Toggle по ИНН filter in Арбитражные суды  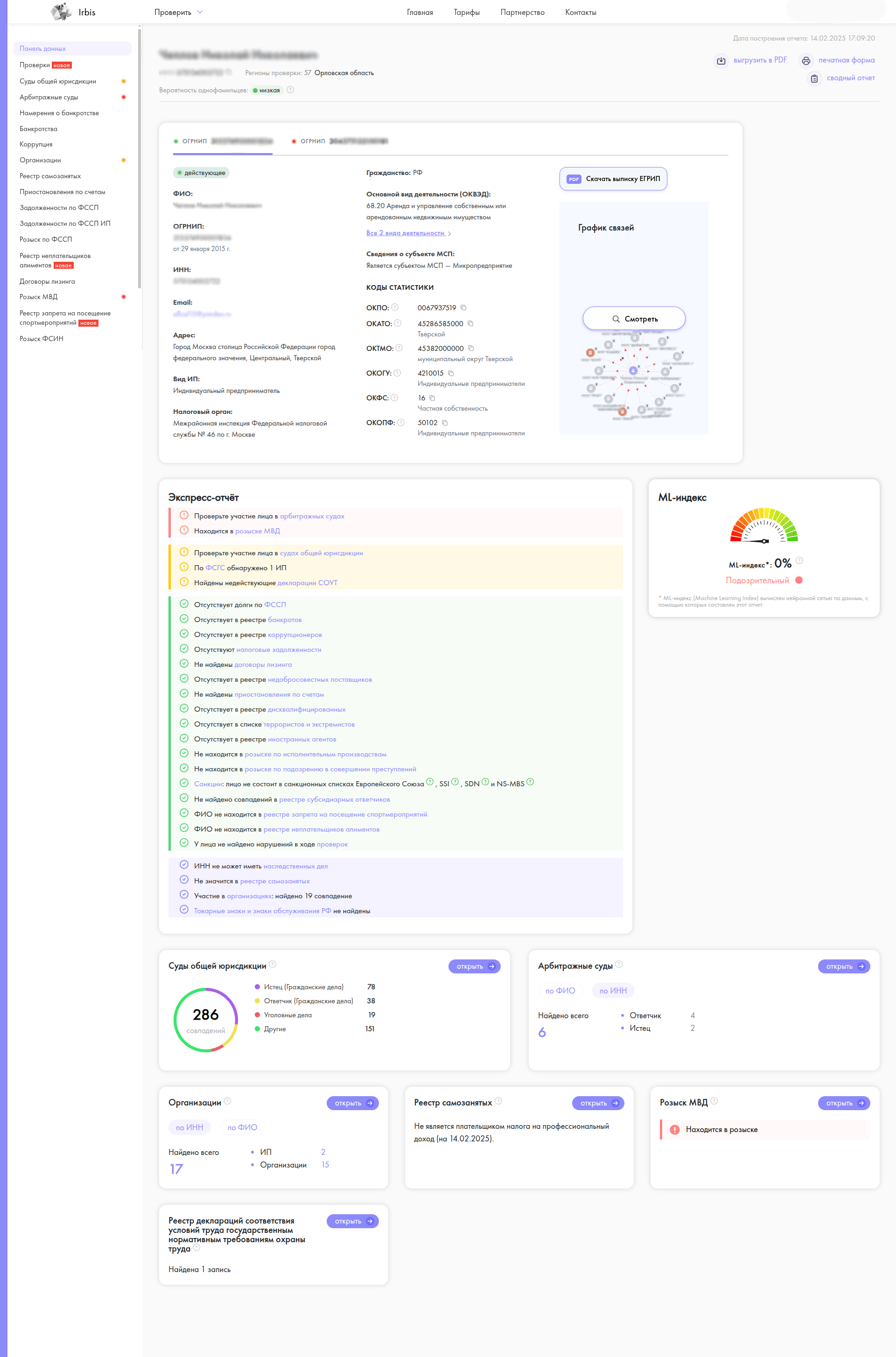click(x=613, y=991)
